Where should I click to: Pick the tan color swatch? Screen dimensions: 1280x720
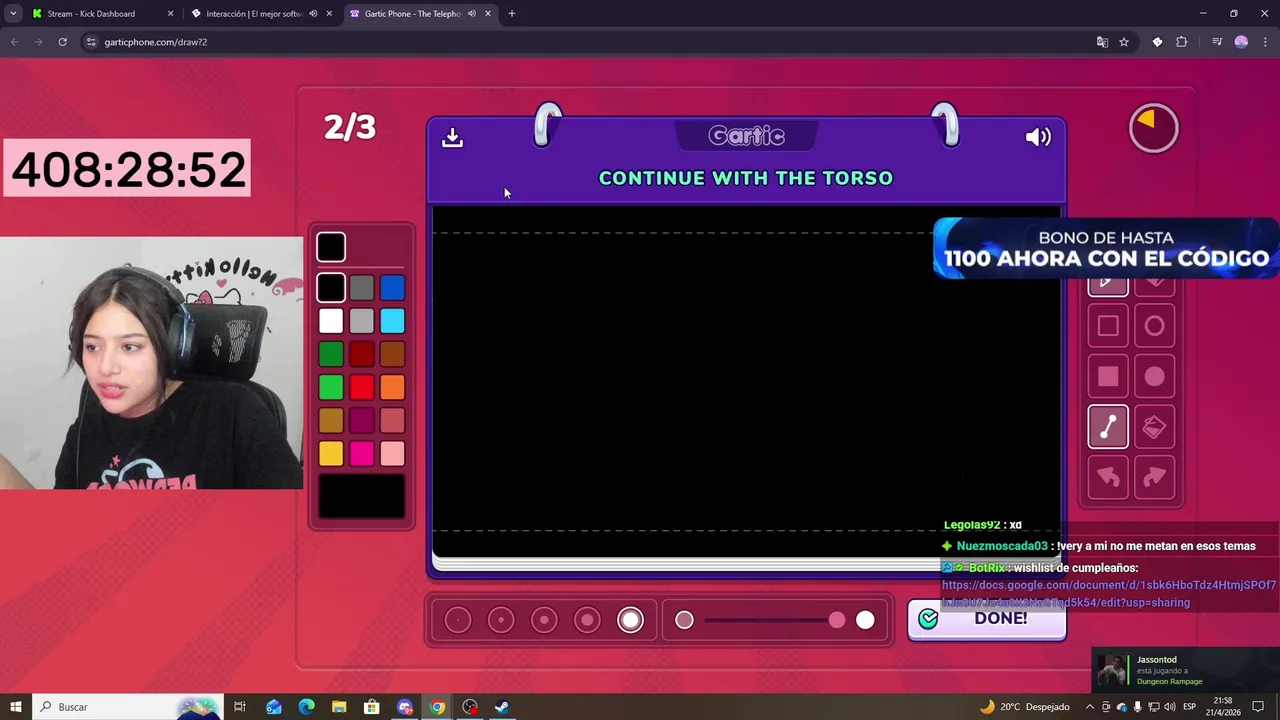(331, 421)
